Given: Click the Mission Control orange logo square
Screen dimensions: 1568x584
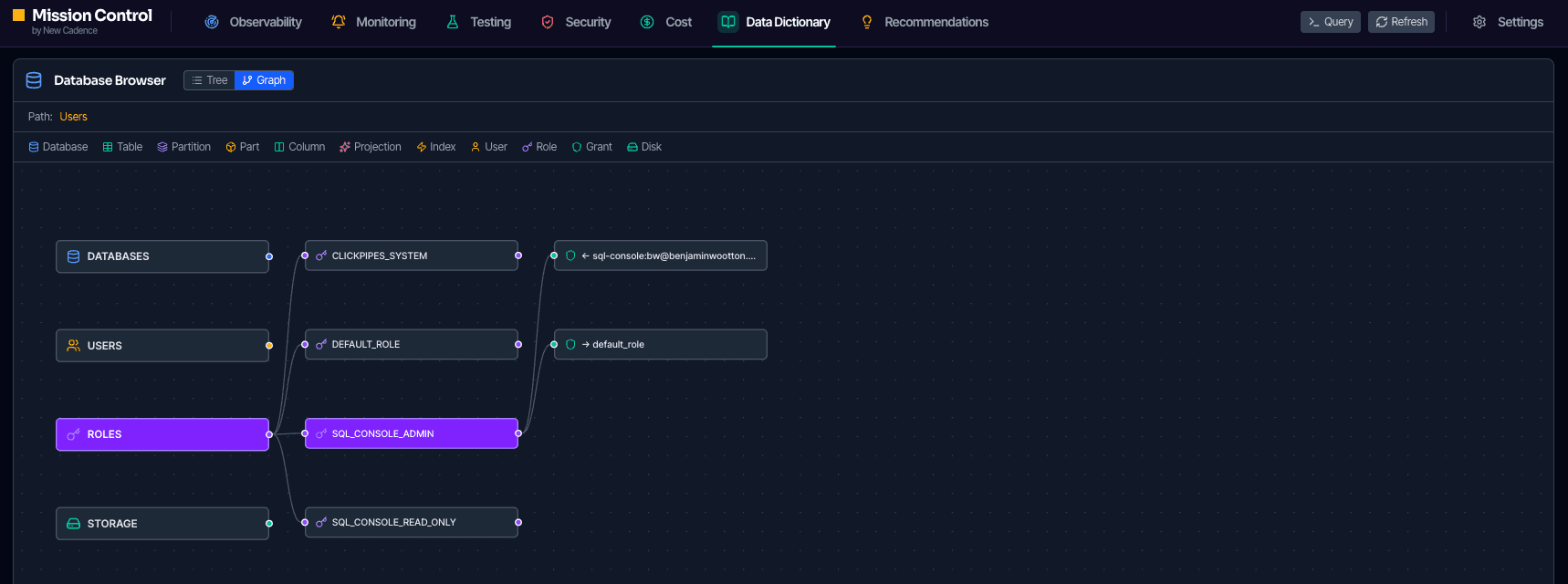Looking at the screenshot, I should pyautogui.click(x=18, y=15).
